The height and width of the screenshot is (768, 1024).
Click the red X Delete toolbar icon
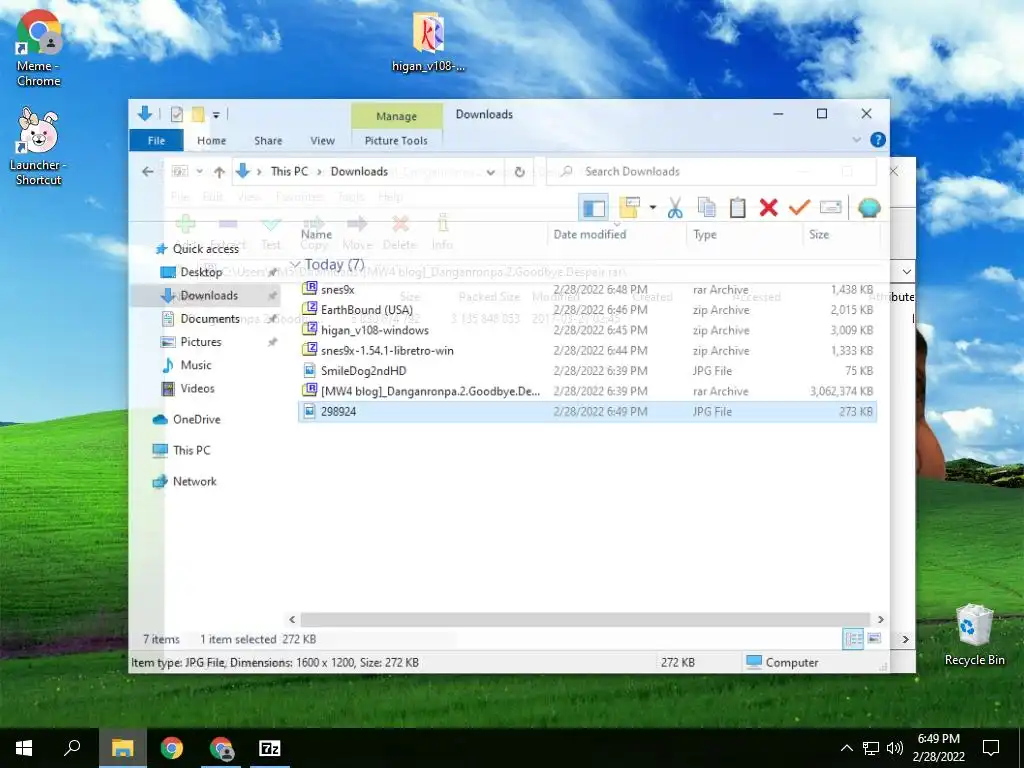(x=769, y=208)
